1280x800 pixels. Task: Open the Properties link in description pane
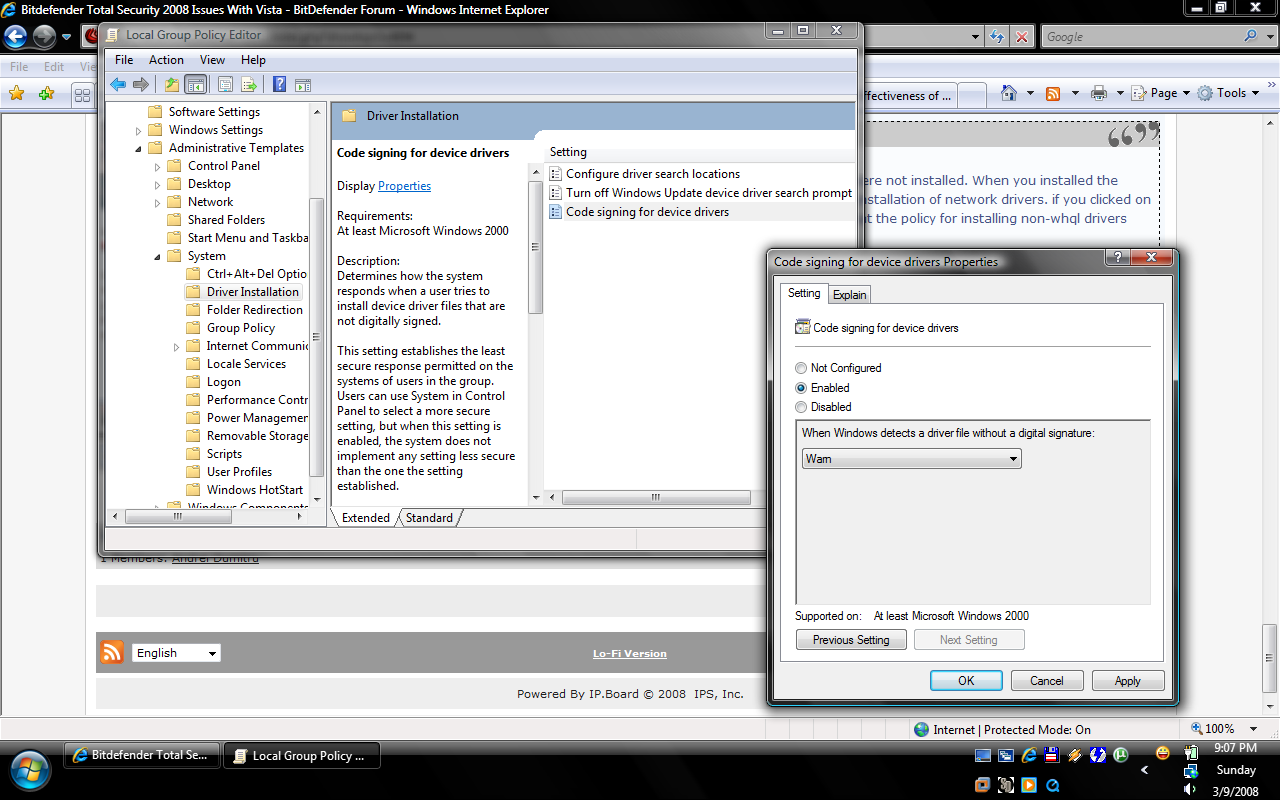(404, 186)
